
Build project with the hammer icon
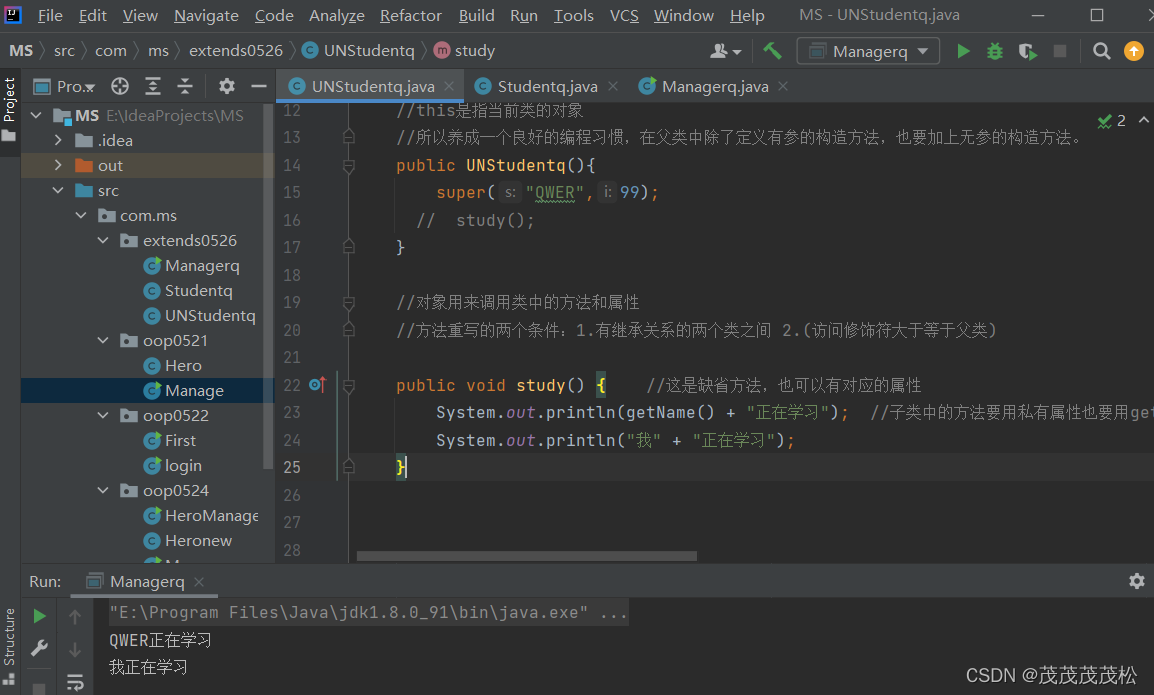coord(772,51)
